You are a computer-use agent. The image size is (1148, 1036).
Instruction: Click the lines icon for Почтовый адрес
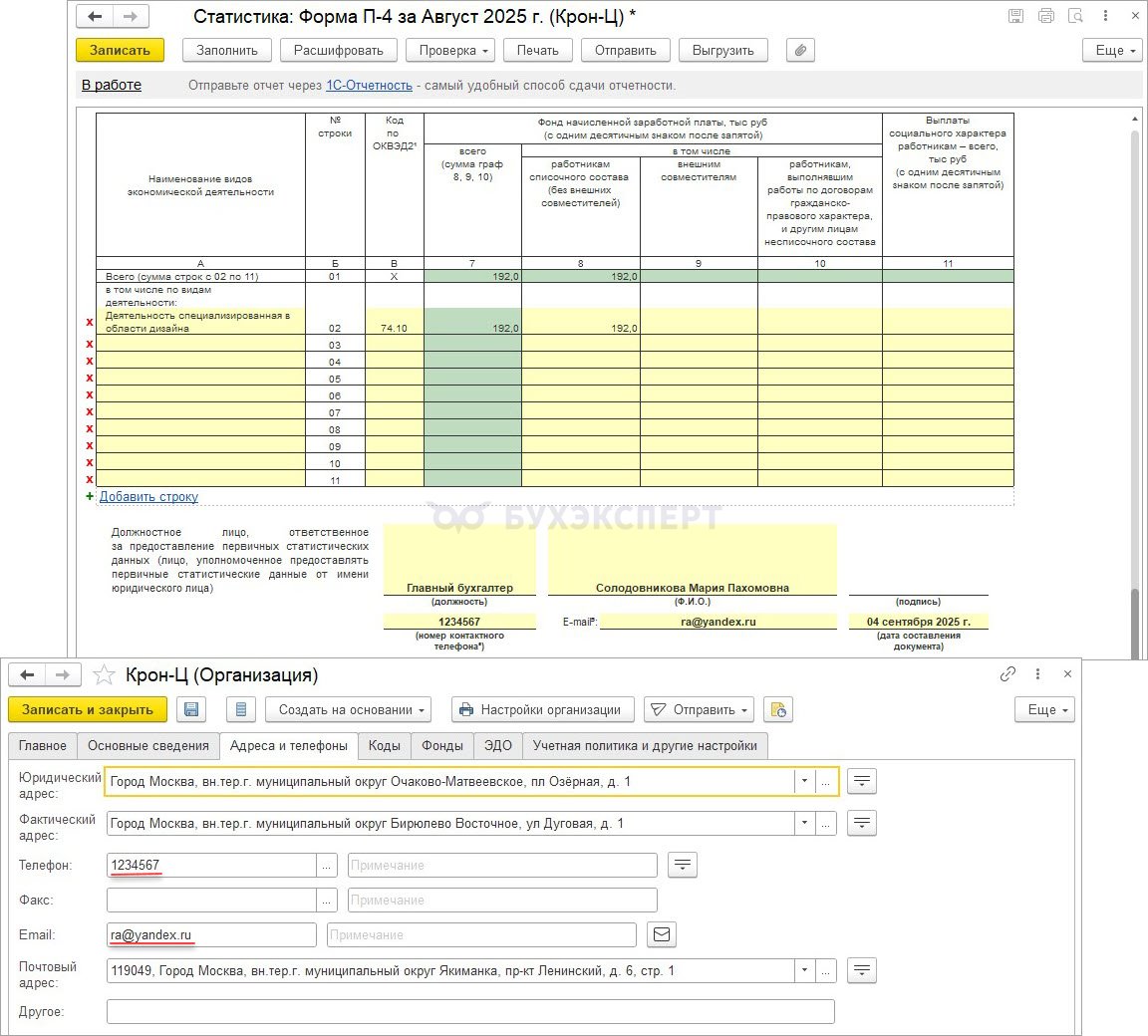[x=862, y=971]
